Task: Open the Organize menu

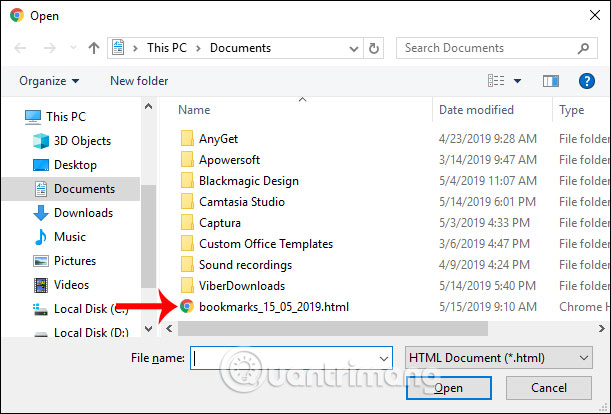Action: pyautogui.click(x=48, y=81)
